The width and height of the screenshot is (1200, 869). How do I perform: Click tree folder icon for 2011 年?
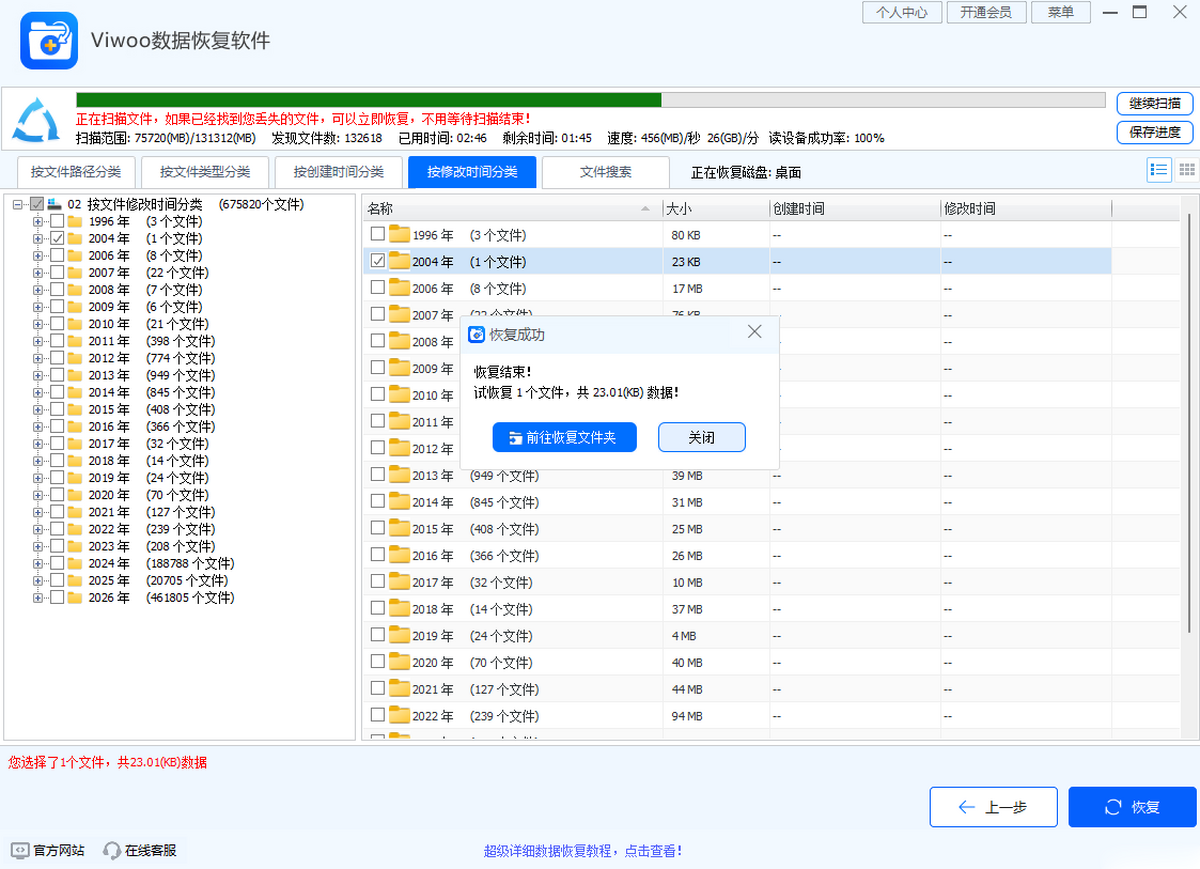[x=75, y=341]
